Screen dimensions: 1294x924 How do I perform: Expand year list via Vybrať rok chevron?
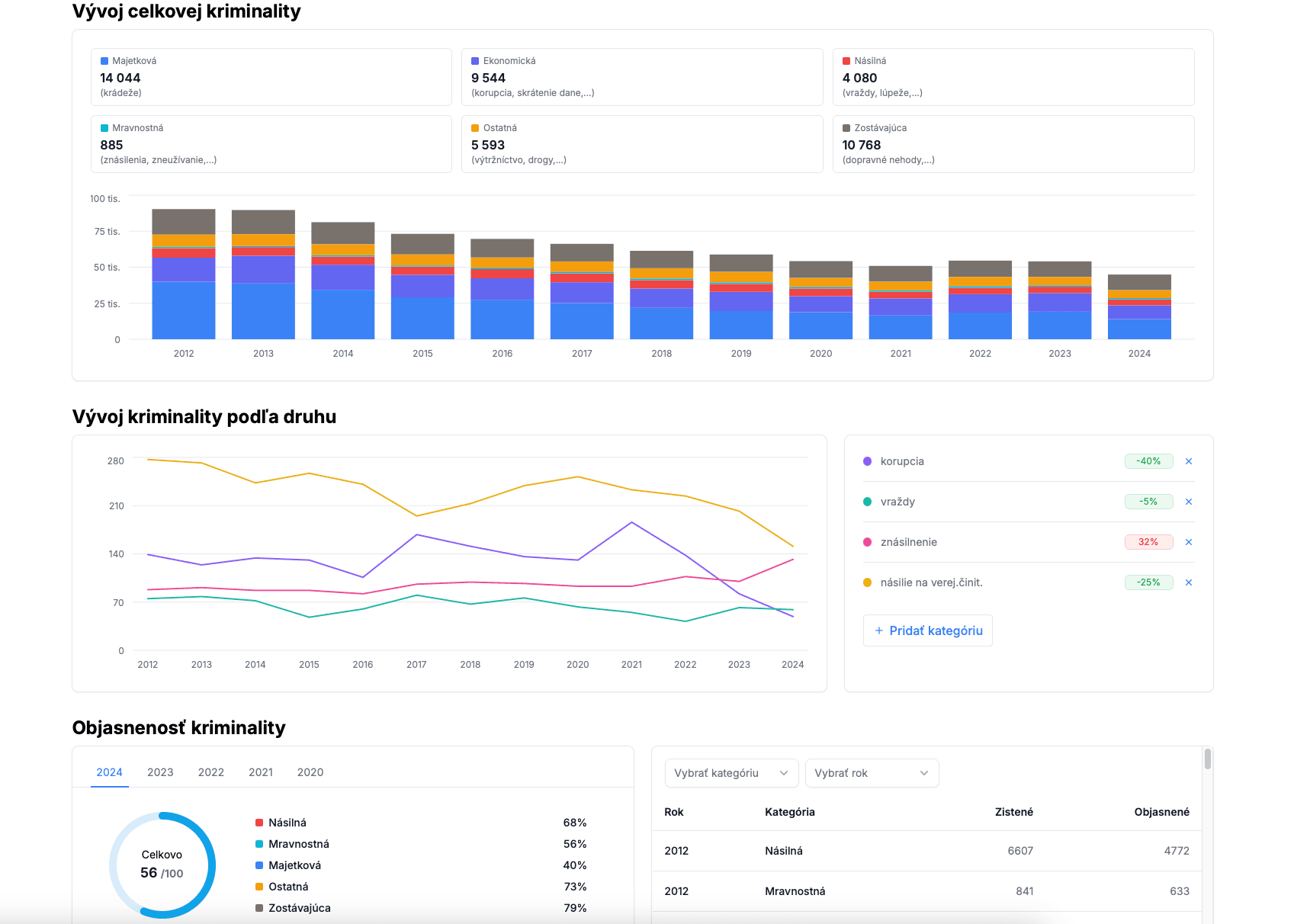click(x=924, y=773)
